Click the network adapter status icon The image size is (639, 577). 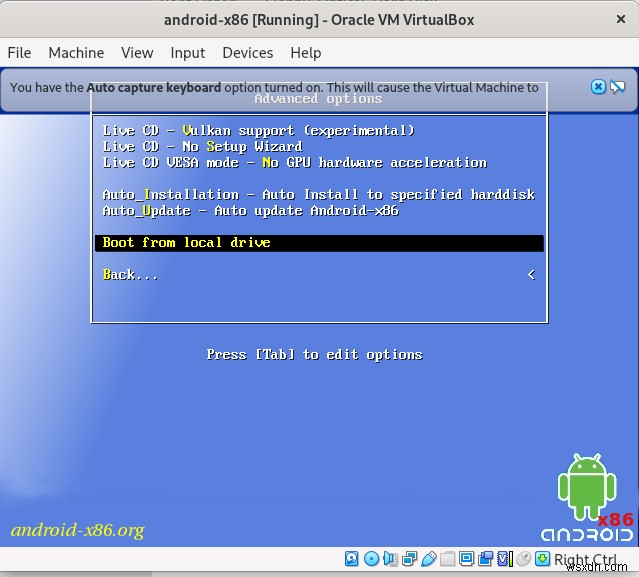point(409,559)
